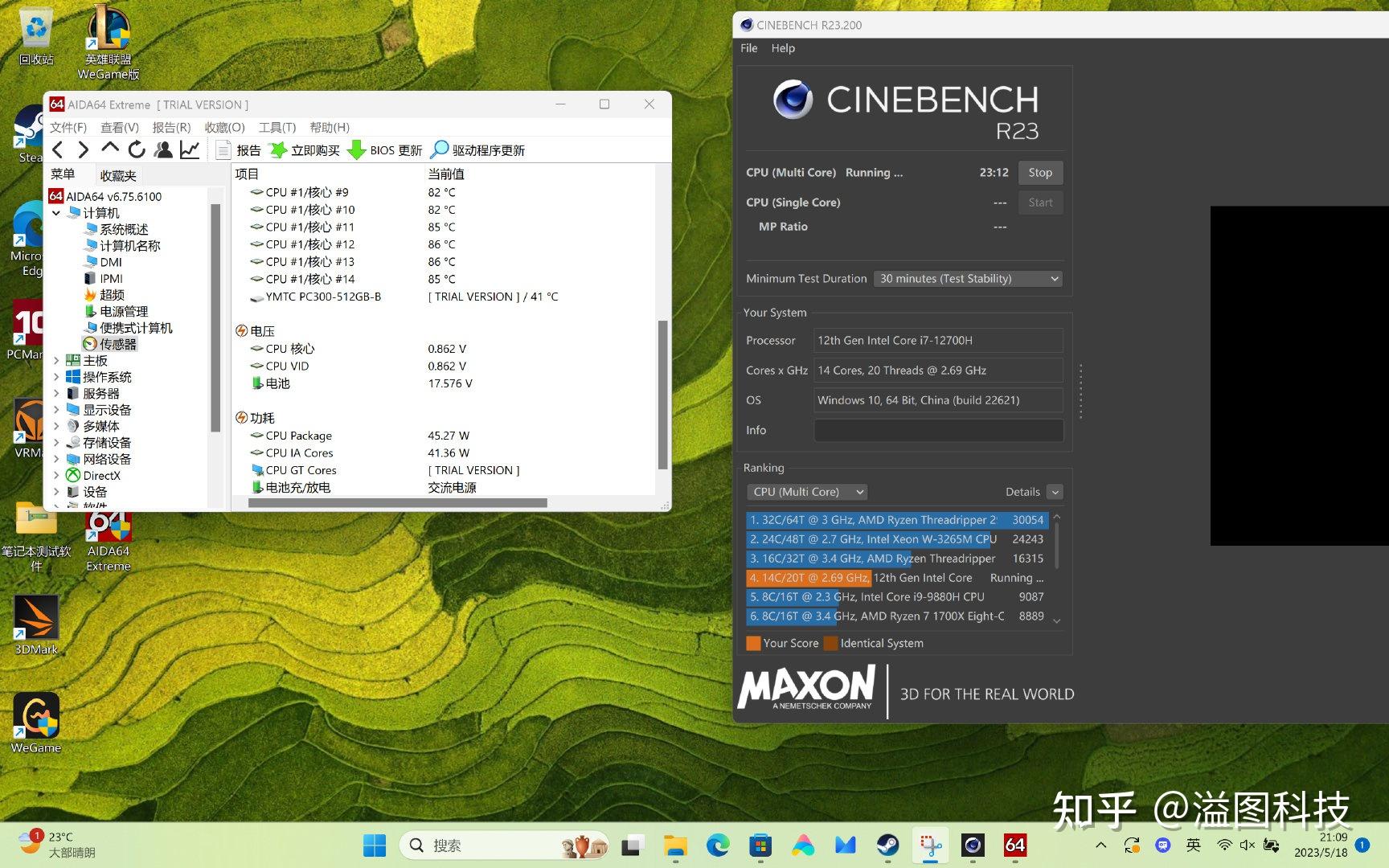Screen dimensions: 1389x868
Task: Expand the 操作系统 tree node
Action: pos(56,377)
